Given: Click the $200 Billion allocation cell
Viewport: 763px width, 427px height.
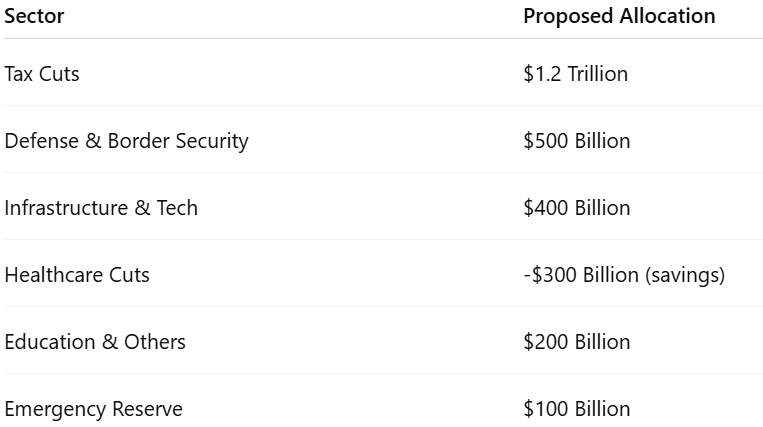Looking at the screenshot, I should [x=577, y=342].
